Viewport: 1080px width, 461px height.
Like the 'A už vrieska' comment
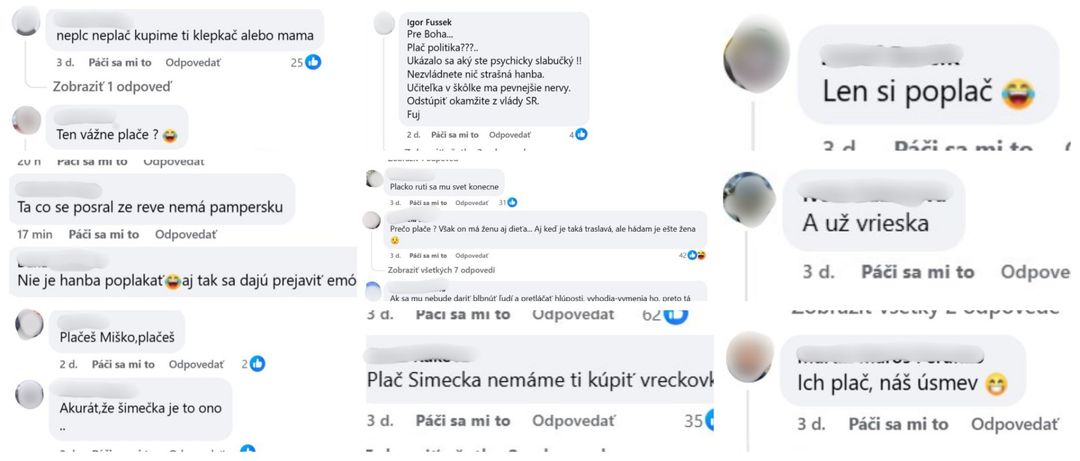coord(917,272)
